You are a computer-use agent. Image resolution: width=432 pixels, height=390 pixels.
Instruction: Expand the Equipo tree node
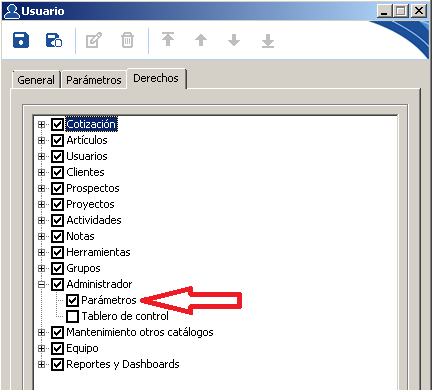41,348
